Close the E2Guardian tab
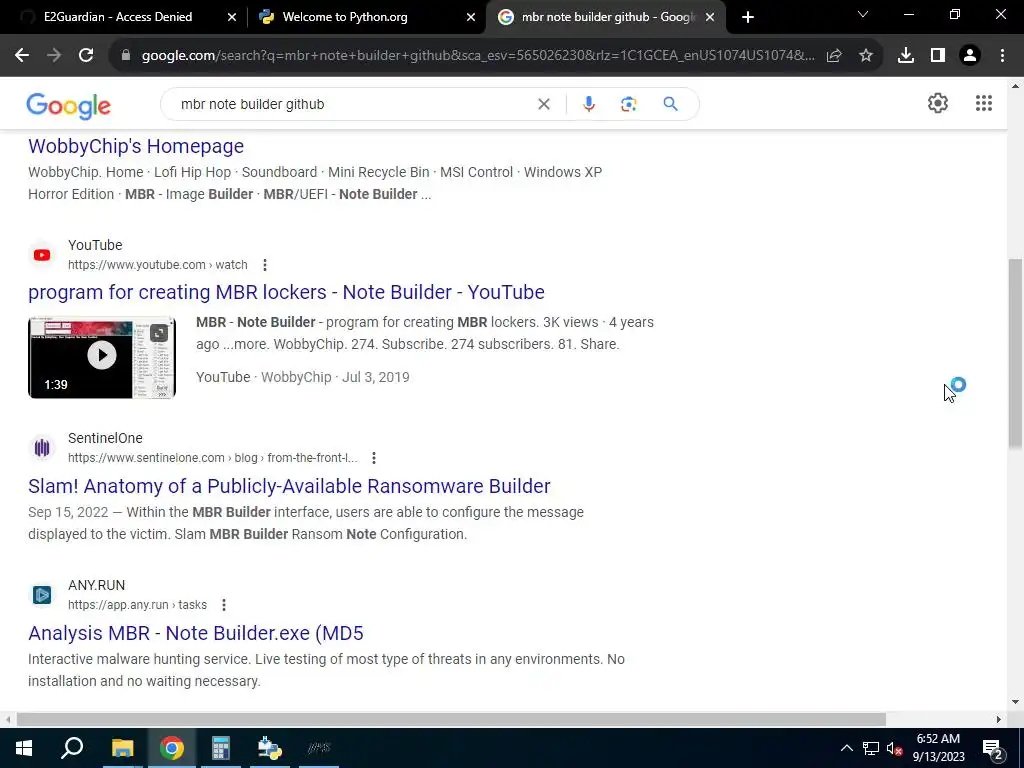Screen dimensions: 1024x768 [232, 18]
